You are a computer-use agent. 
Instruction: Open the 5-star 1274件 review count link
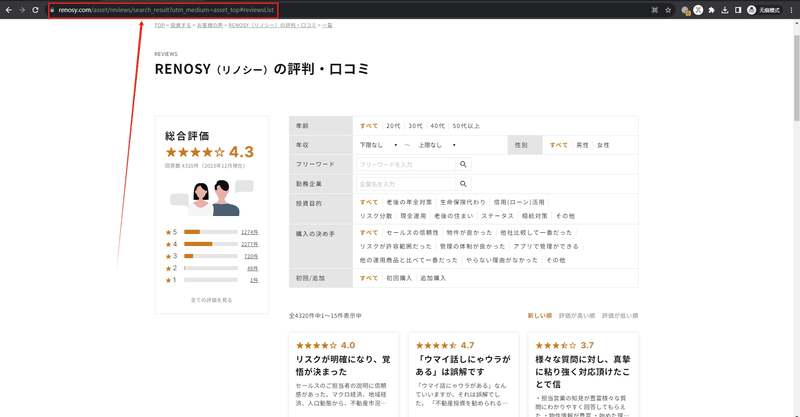coord(249,232)
